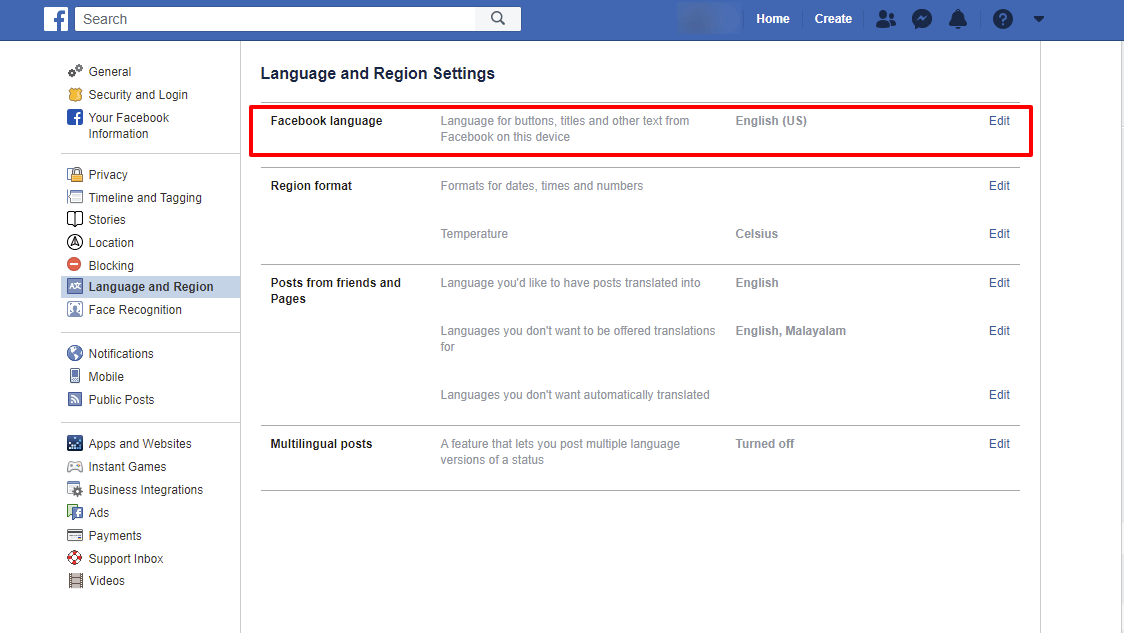Click the 'Multilingual posts' label
1124x633 pixels.
coord(321,444)
